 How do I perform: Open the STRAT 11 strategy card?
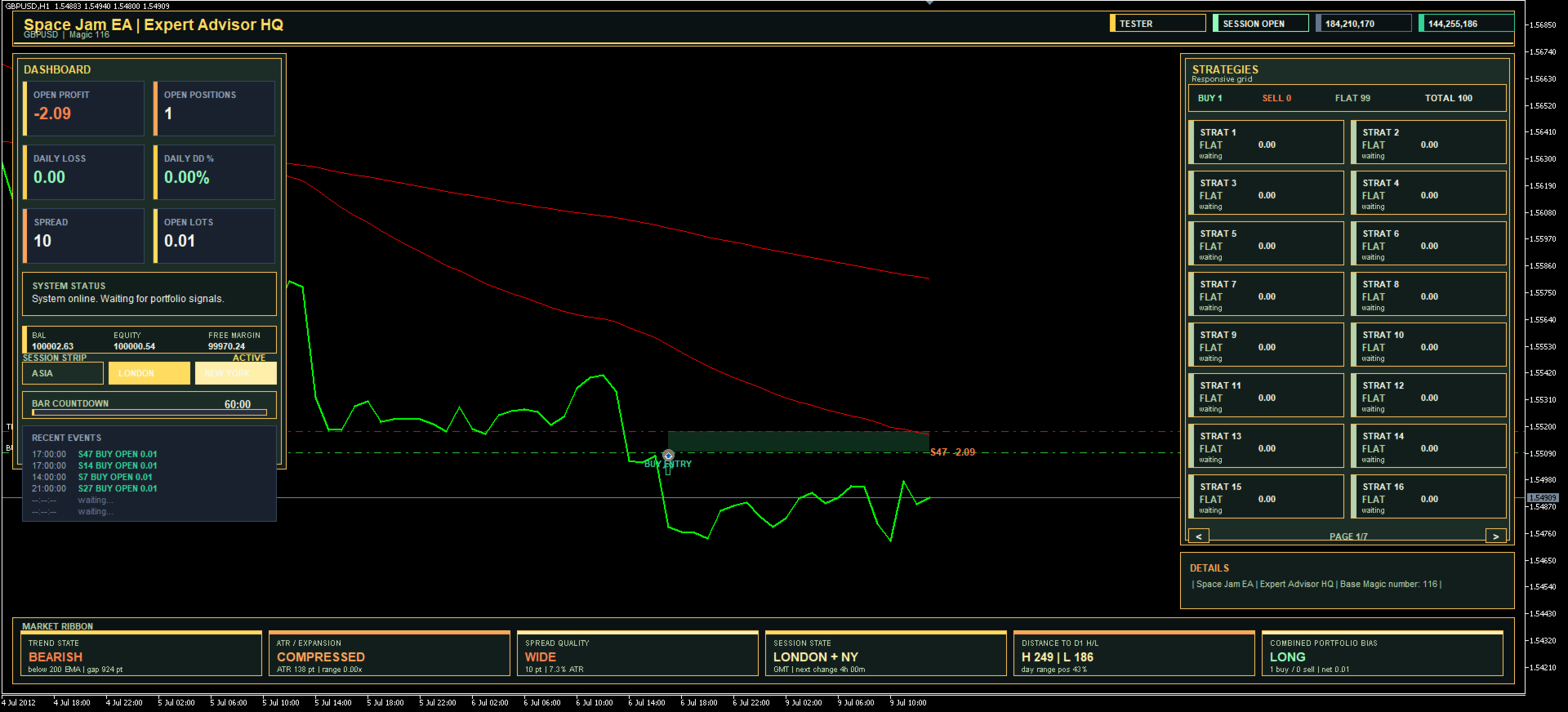(1267, 396)
